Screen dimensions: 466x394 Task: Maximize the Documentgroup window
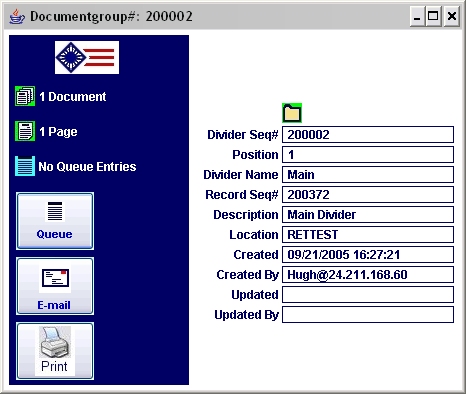[433, 16]
